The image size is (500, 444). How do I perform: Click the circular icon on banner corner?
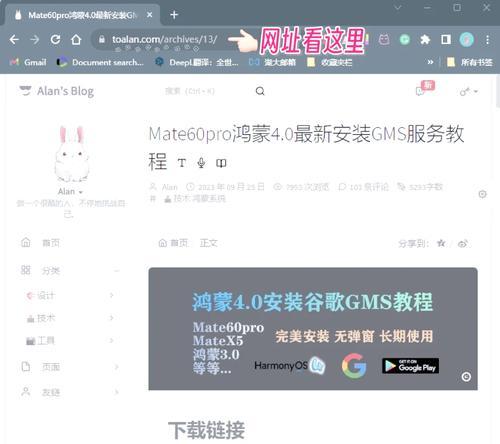(466, 377)
